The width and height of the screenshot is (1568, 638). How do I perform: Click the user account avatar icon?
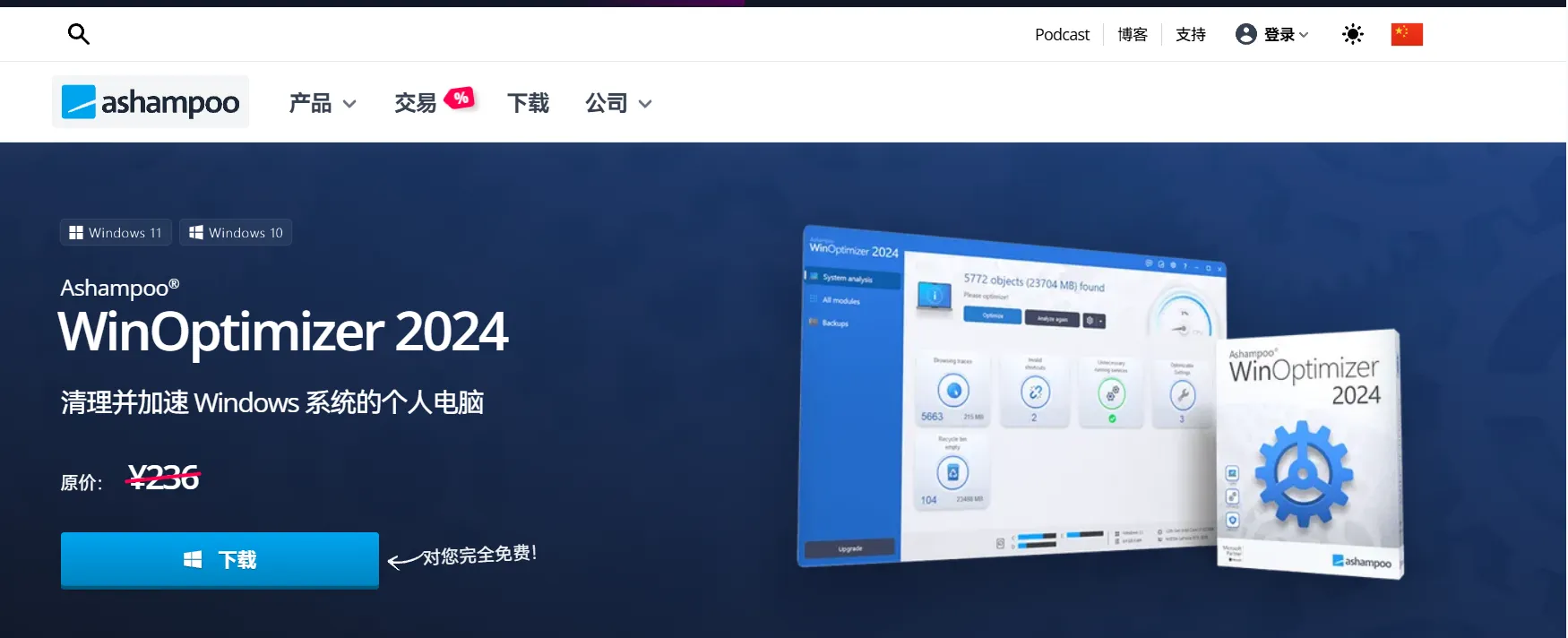(1245, 34)
